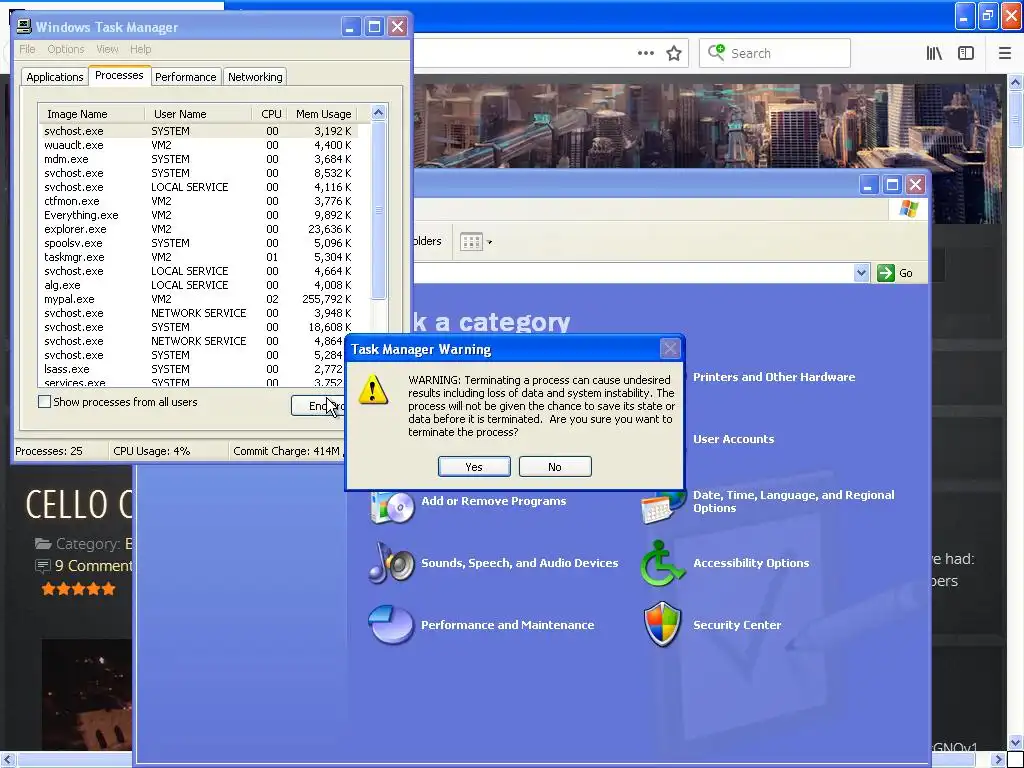Click the process list scroll up arrow
The height and width of the screenshot is (768, 1024).
tap(379, 113)
